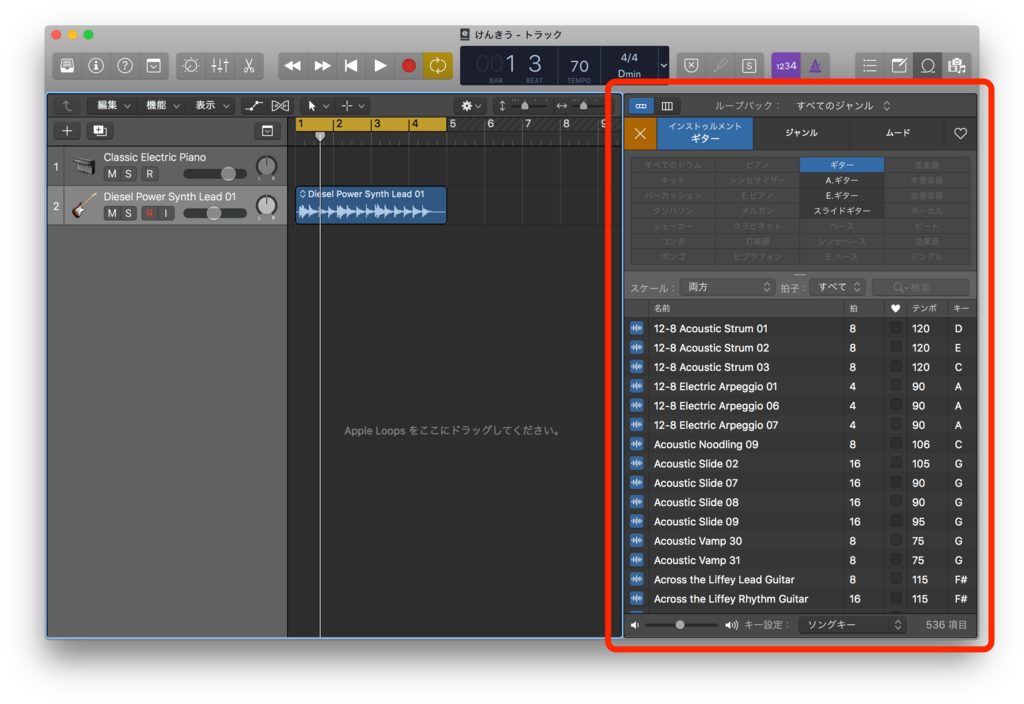This screenshot has width=1024, height=704.
Task: Click bar 5 on the ruler
Action: point(453,124)
